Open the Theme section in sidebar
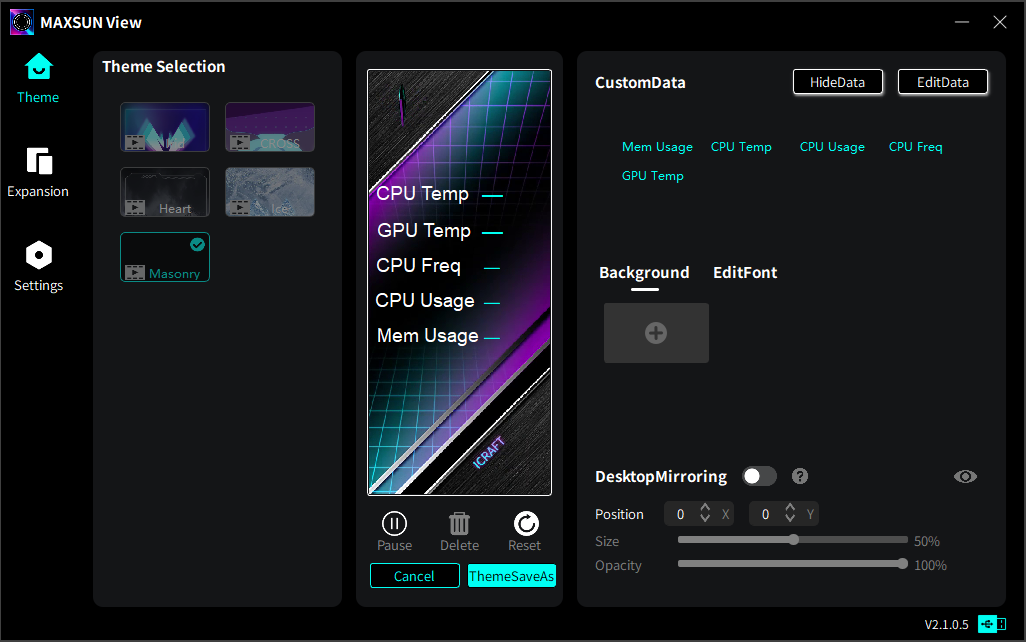Screen dimensions: 1026x642 point(38,79)
